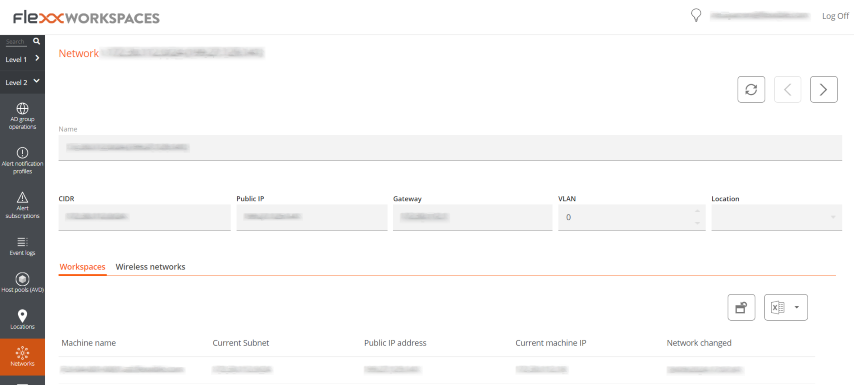Open AD group operations
Screen dimensions: 854x385
[22, 115]
